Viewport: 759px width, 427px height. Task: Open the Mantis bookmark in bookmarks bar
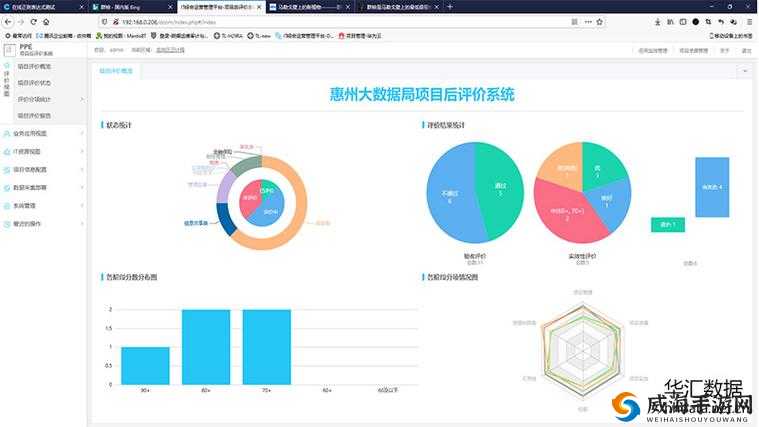pyautogui.click(x=121, y=36)
